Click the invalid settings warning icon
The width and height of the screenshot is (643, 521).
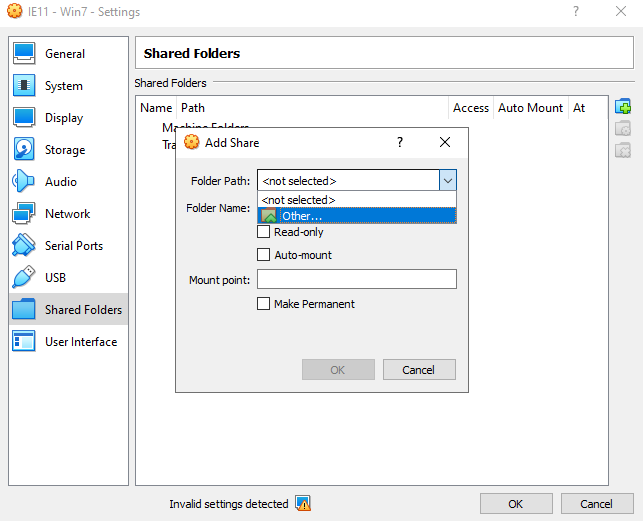pyautogui.click(x=303, y=503)
